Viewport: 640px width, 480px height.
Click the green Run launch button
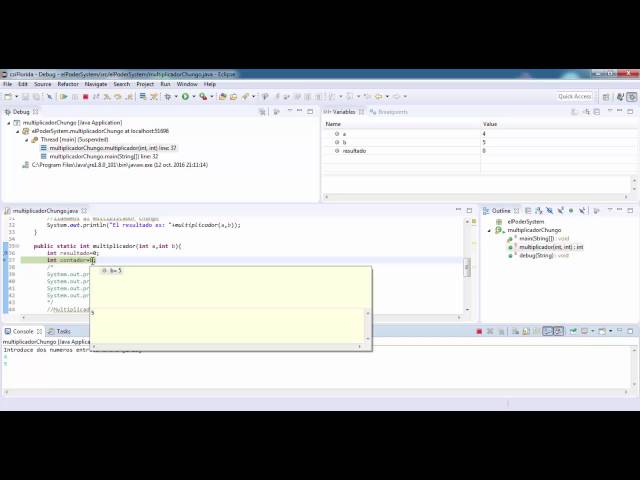tap(185, 97)
